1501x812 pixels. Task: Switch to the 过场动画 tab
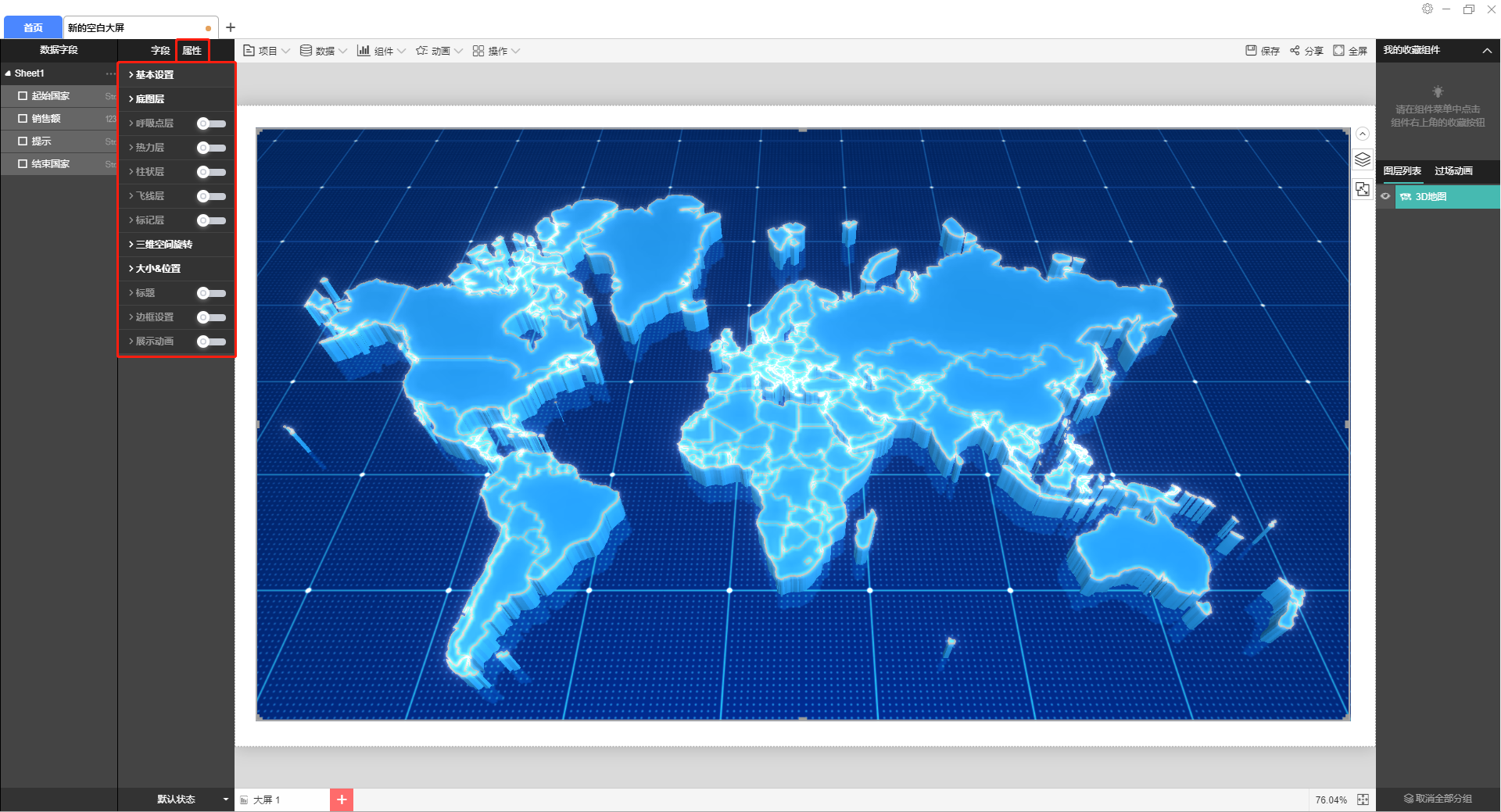click(x=1453, y=171)
